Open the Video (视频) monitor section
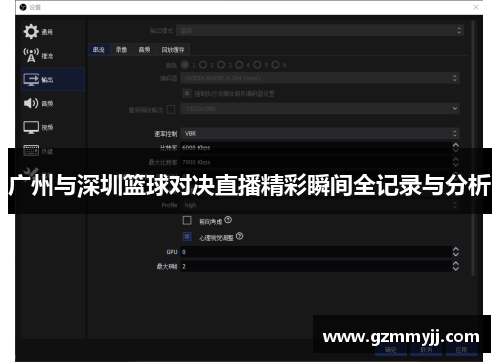500x362 pixels. click(x=31, y=127)
